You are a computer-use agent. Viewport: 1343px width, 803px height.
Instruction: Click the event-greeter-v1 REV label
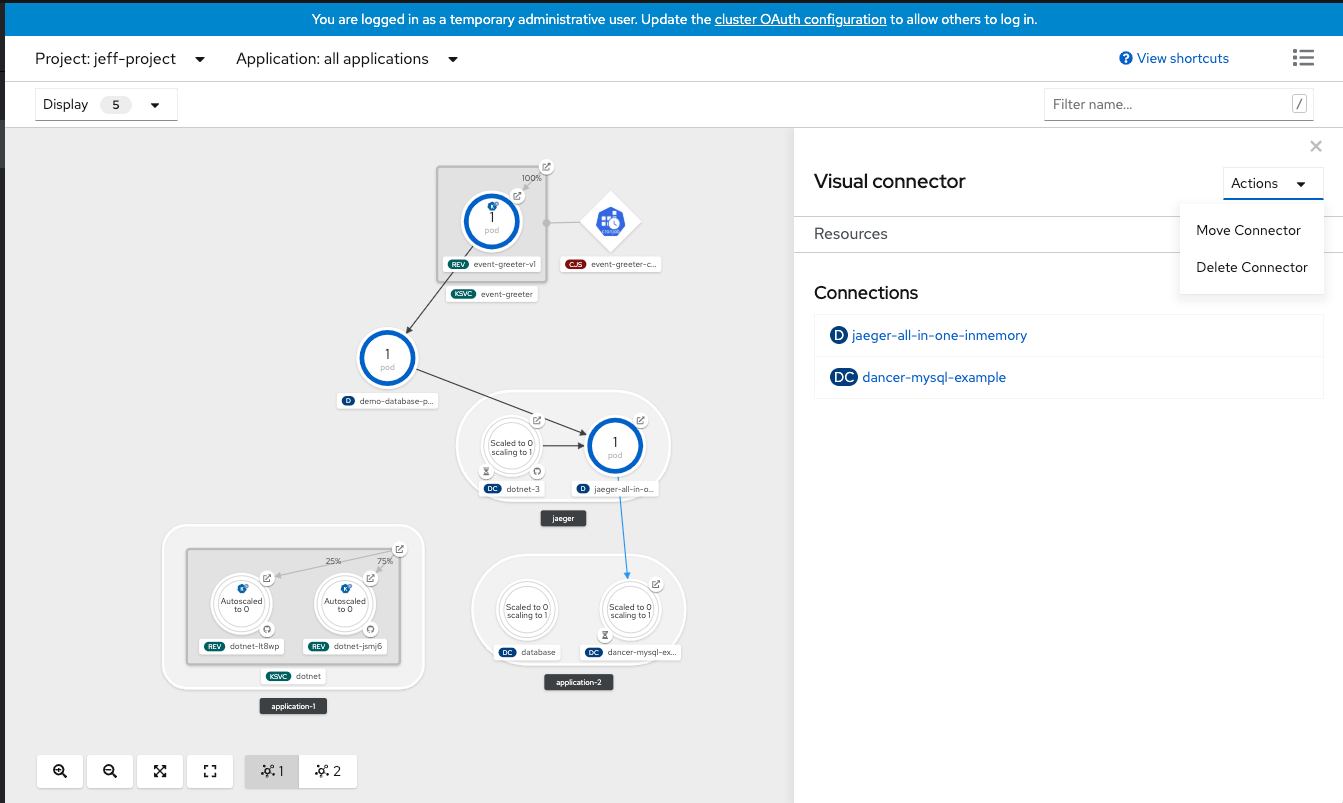494,265
